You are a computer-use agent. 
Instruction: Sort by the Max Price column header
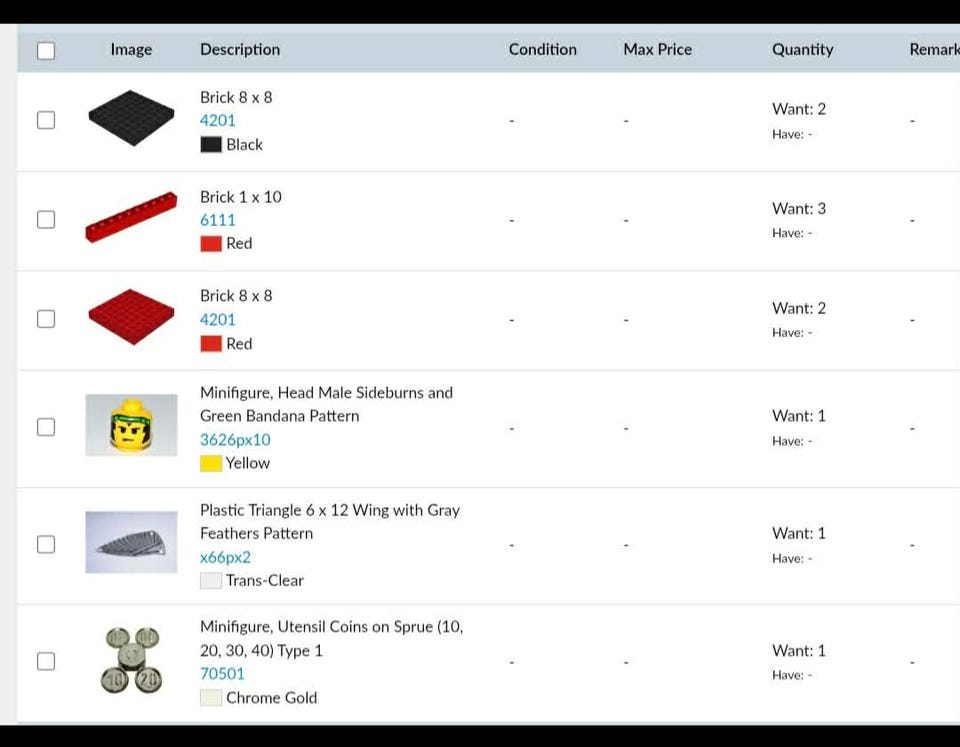point(658,50)
